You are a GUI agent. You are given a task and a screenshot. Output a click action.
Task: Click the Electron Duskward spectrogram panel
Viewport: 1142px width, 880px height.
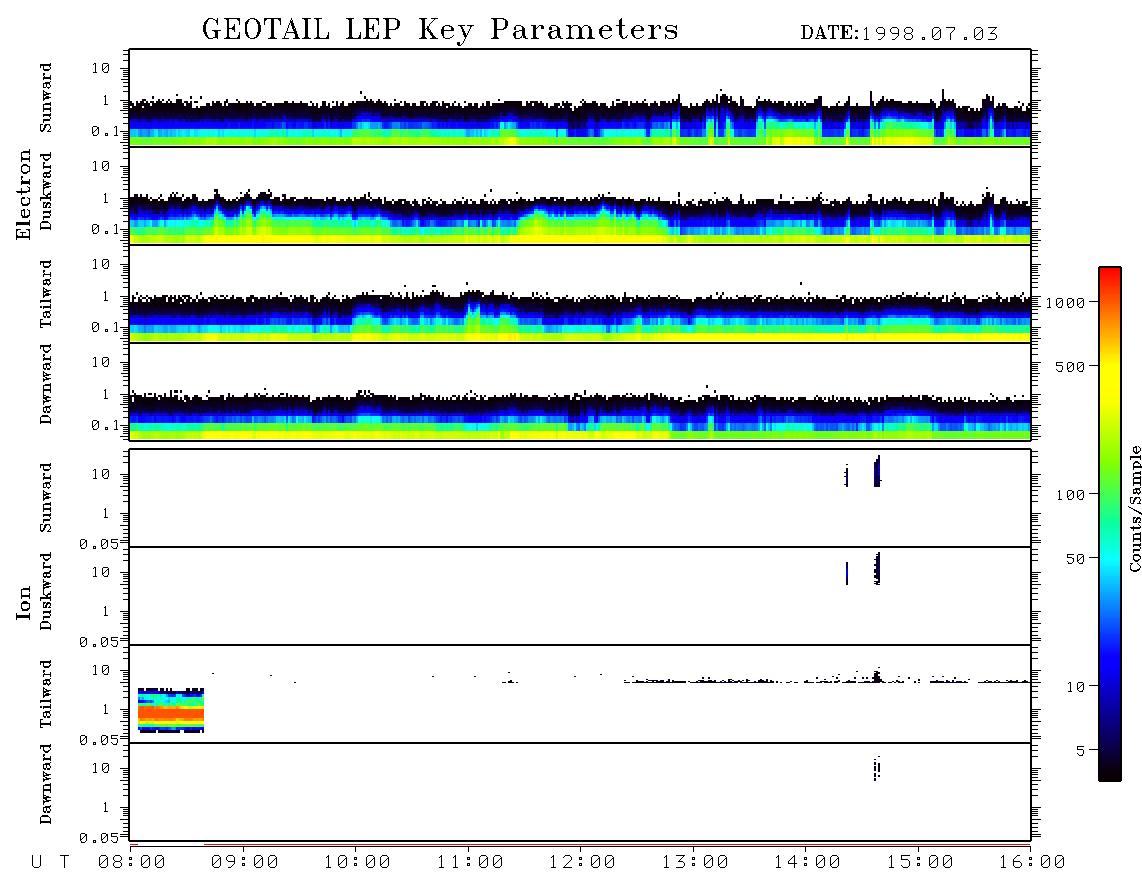580,196
